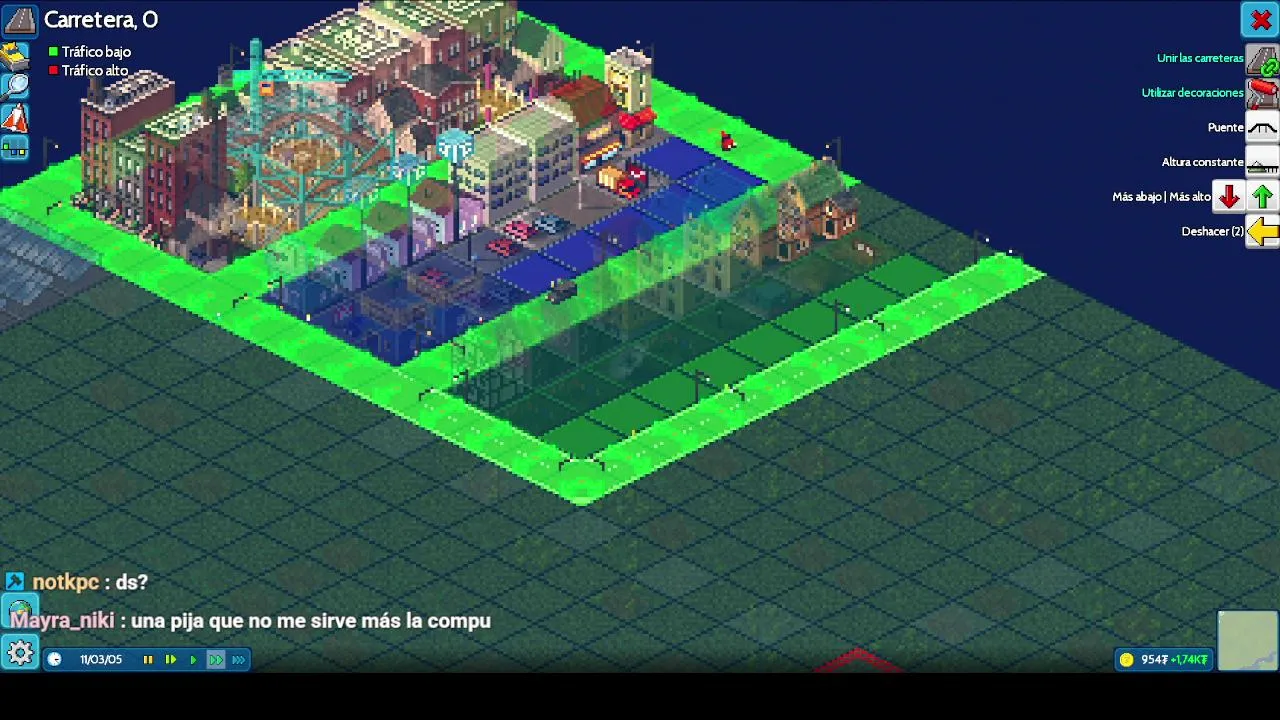Click the Deshacer (2) label
This screenshot has width=1280, height=720.
pos(1212,231)
